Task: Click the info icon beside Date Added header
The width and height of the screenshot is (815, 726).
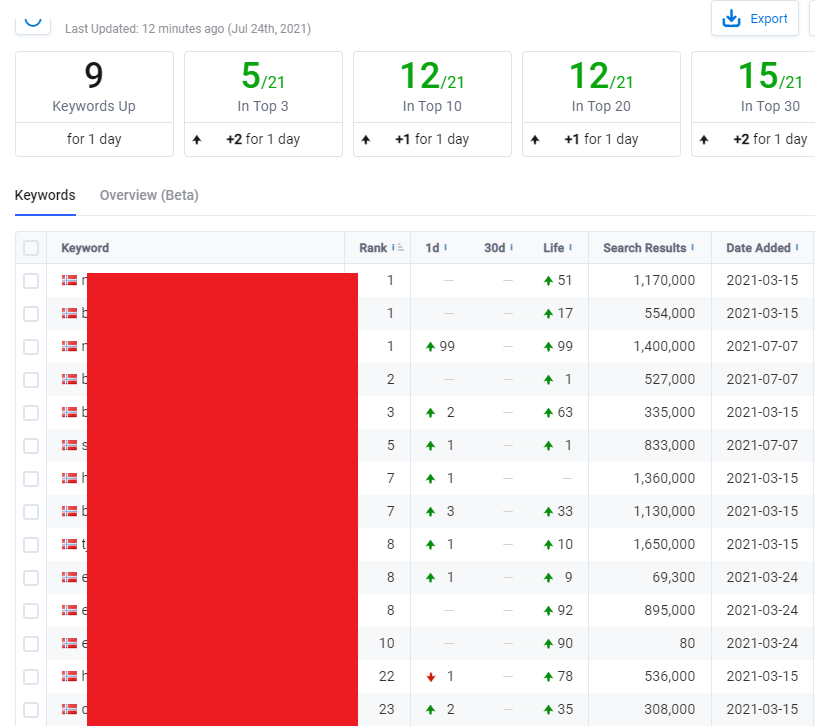Action: coord(797,247)
